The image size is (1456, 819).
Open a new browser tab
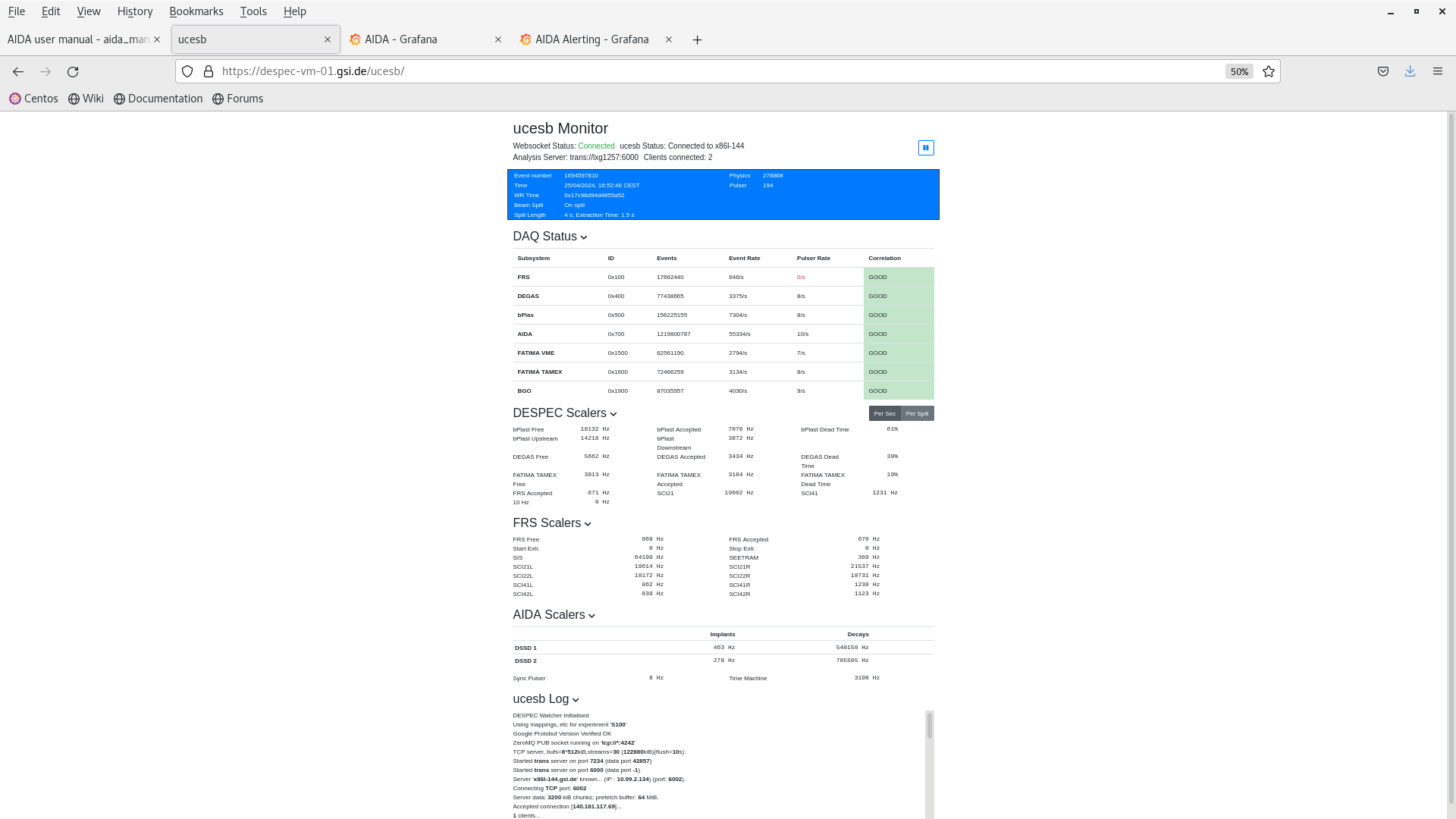[x=697, y=39]
